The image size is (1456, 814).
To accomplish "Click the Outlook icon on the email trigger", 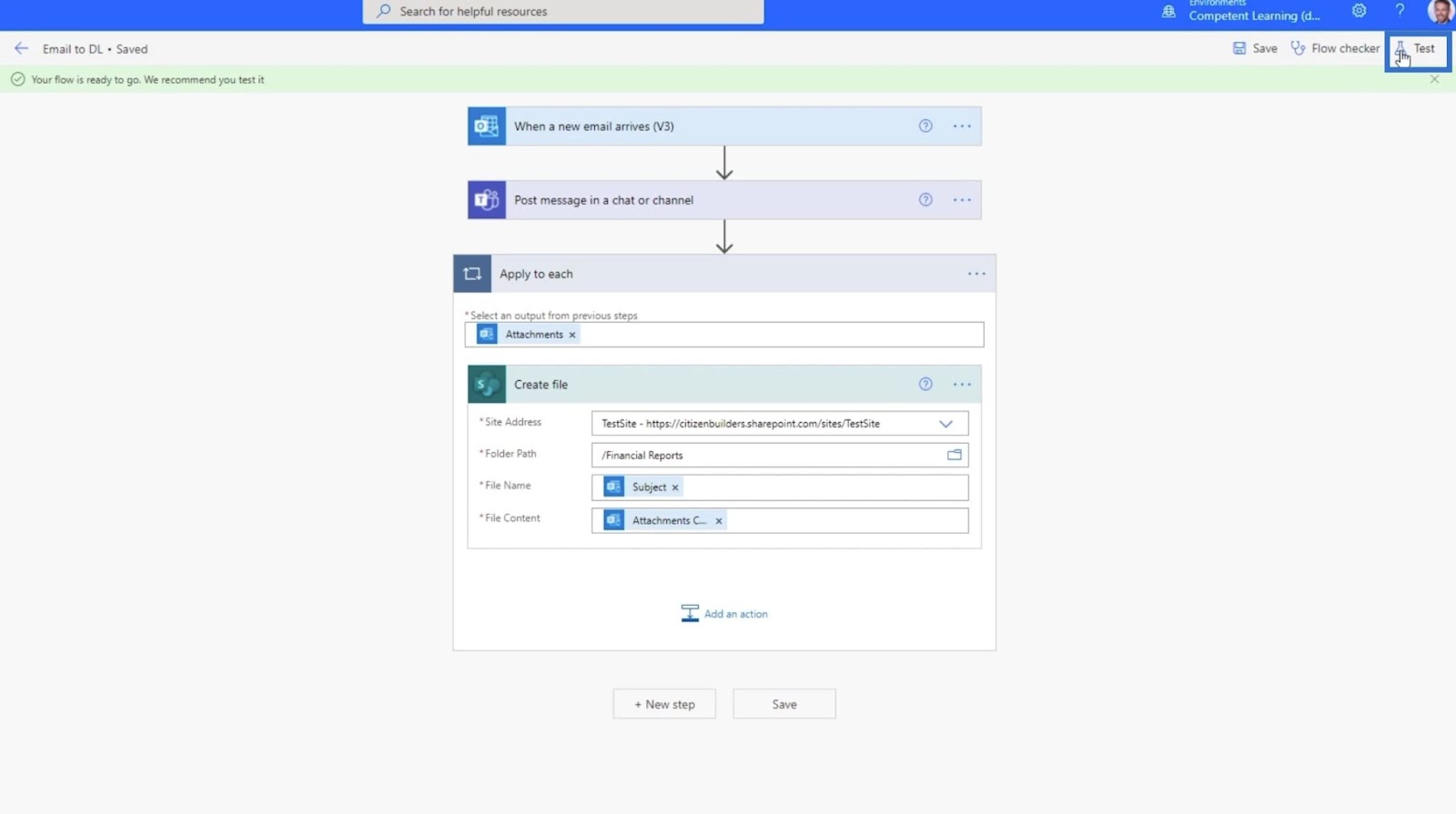I will [487, 126].
